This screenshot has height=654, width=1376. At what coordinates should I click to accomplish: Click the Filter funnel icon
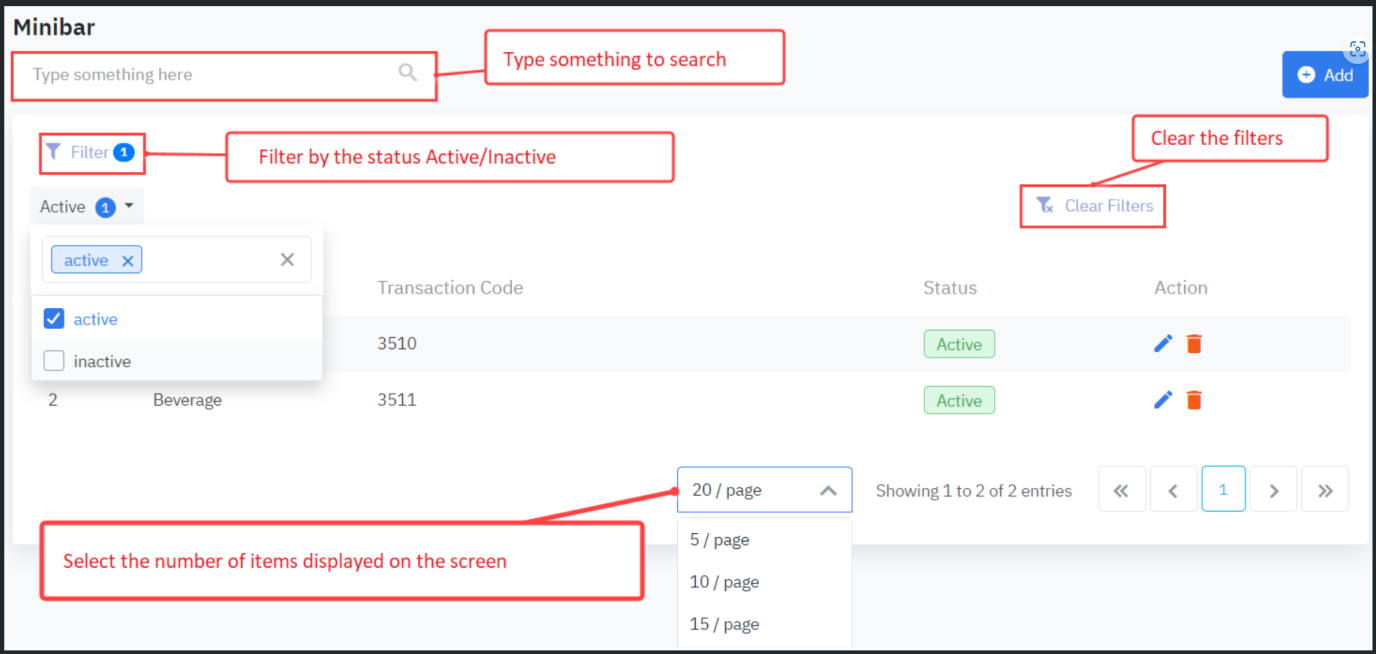pyautogui.click(x=53, y=152)
